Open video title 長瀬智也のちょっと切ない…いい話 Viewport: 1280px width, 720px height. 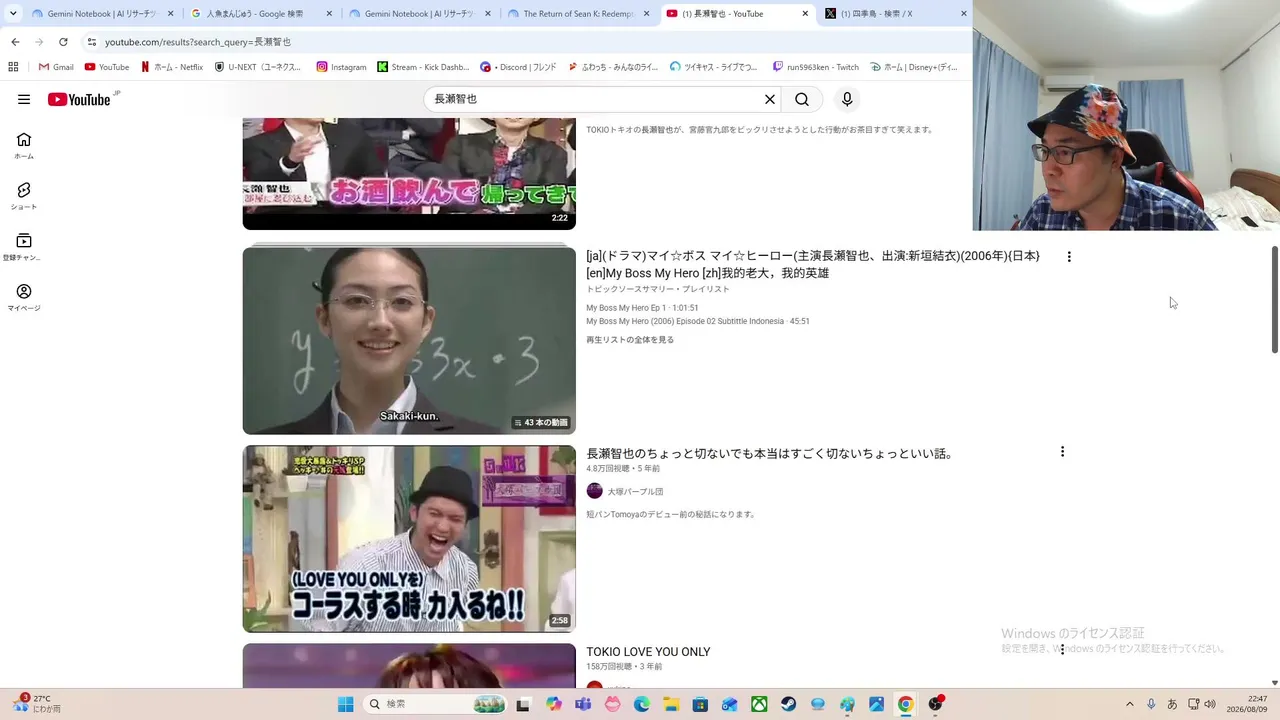click(x=770, y=453)
